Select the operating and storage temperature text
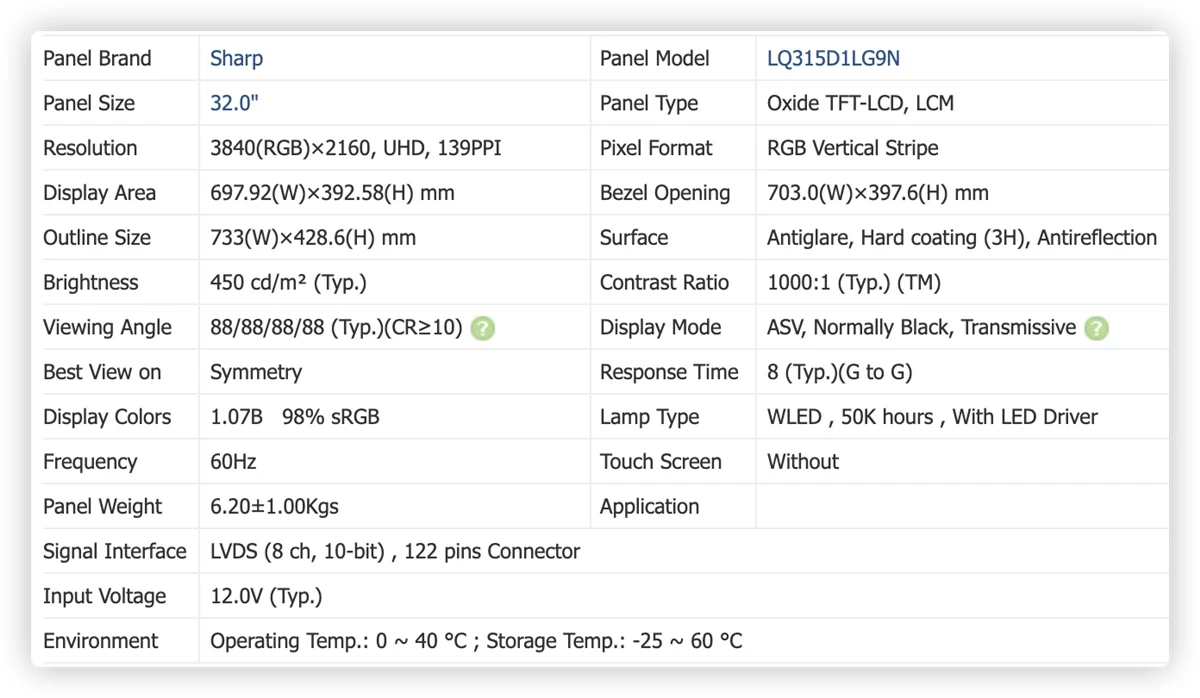Screen dimensions: 1200x698 point(476,641)
